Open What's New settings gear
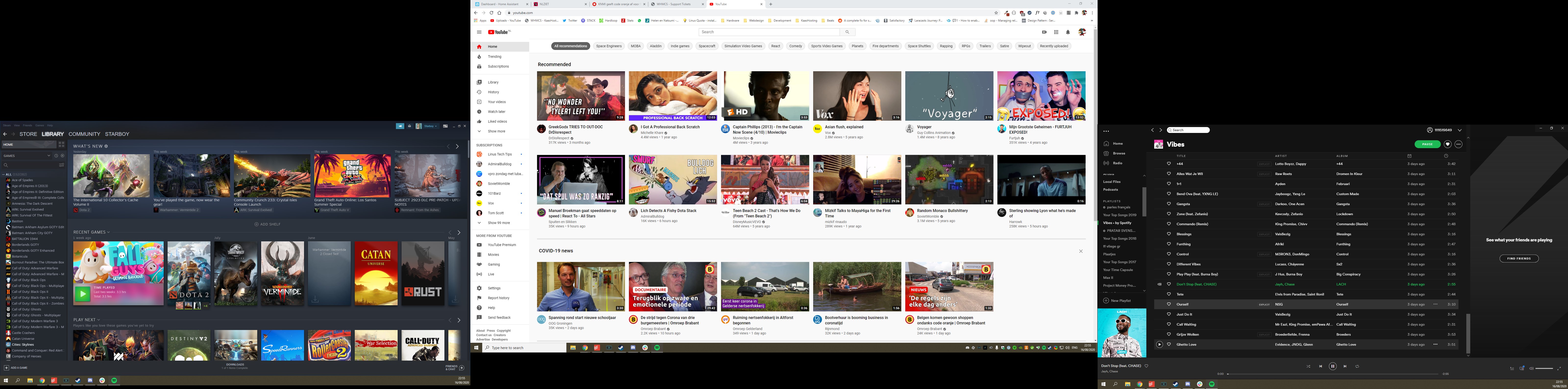Screen dimensions: 1568x389 click(x=106, y=146)
